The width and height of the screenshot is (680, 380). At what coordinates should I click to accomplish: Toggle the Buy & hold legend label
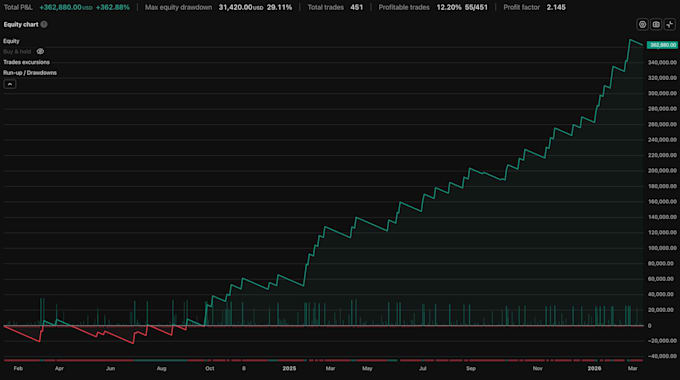coord(17,52)
